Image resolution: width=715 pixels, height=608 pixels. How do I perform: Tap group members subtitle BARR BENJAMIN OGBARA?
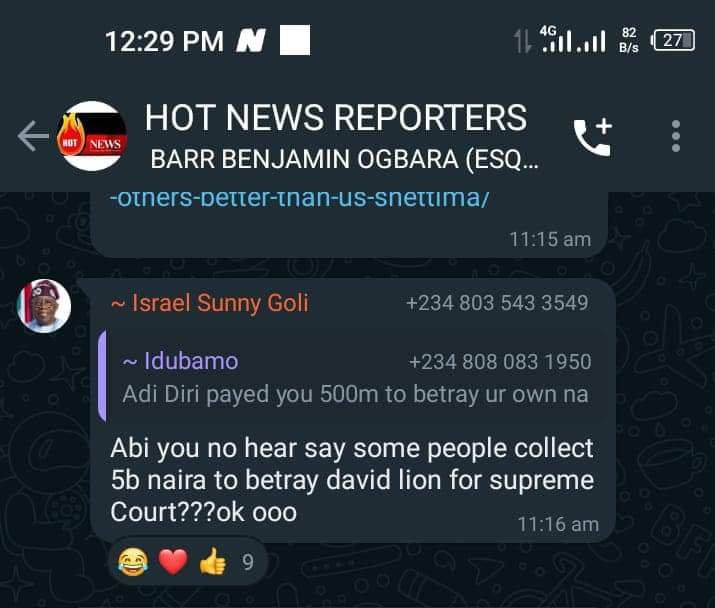coord(344,159)
